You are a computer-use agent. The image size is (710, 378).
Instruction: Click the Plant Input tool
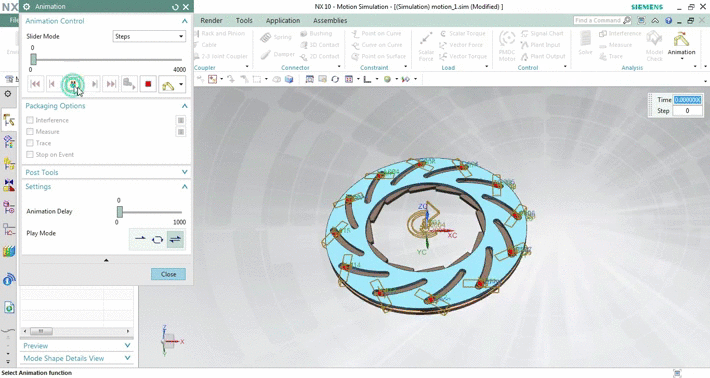click(541, 45)
